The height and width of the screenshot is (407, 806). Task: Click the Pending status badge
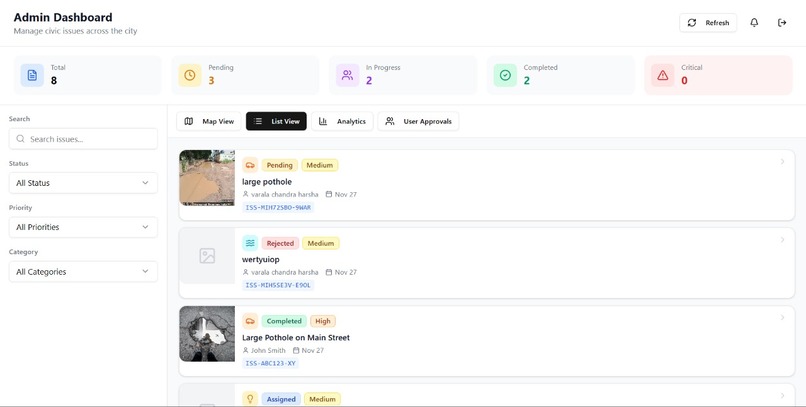coord(280,165)
